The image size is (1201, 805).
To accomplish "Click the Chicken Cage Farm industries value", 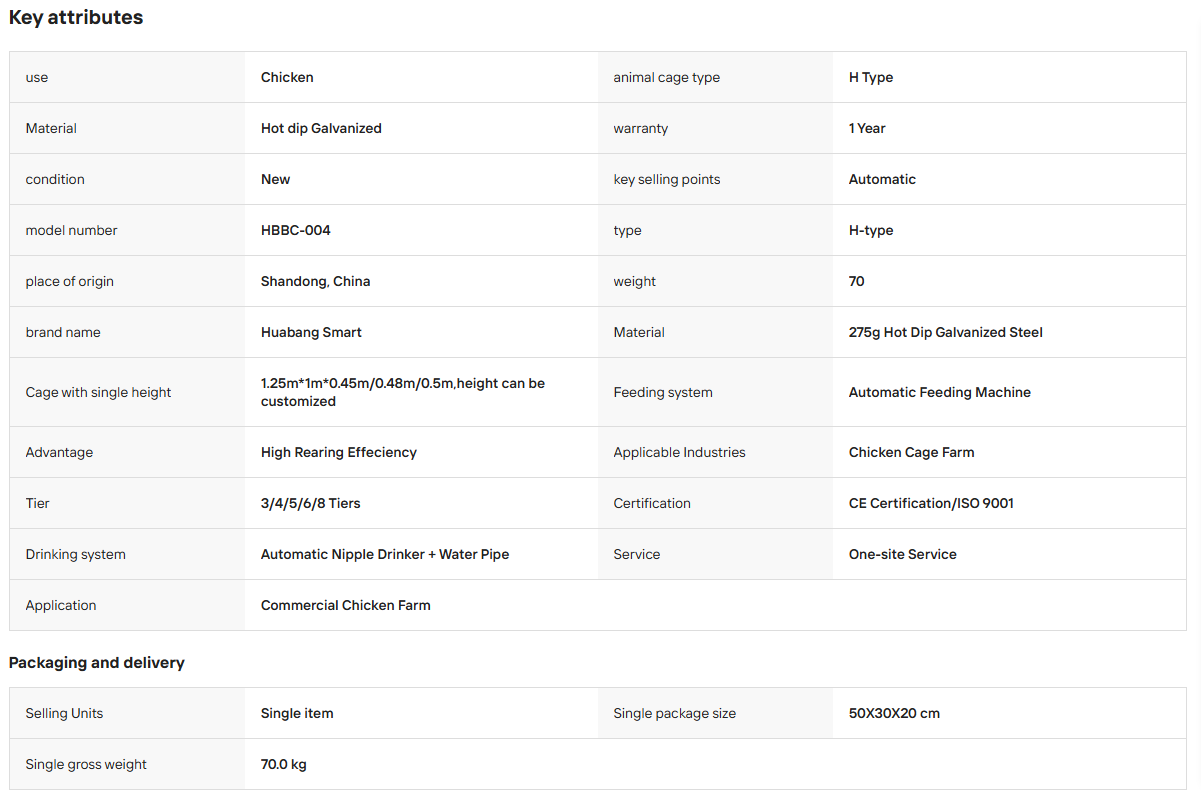I will (912, 452).
